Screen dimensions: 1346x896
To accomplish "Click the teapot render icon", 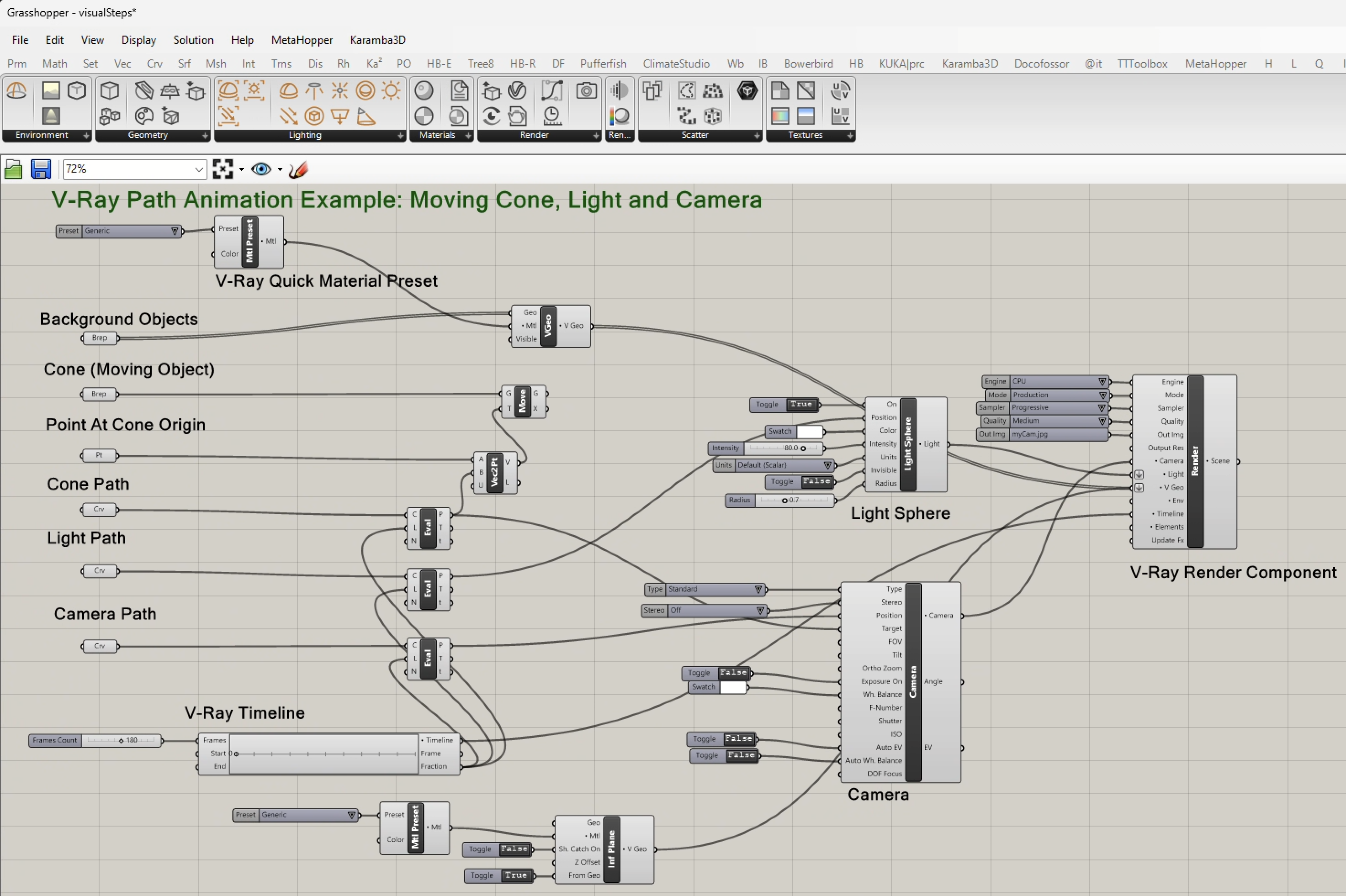I will 518,116.
